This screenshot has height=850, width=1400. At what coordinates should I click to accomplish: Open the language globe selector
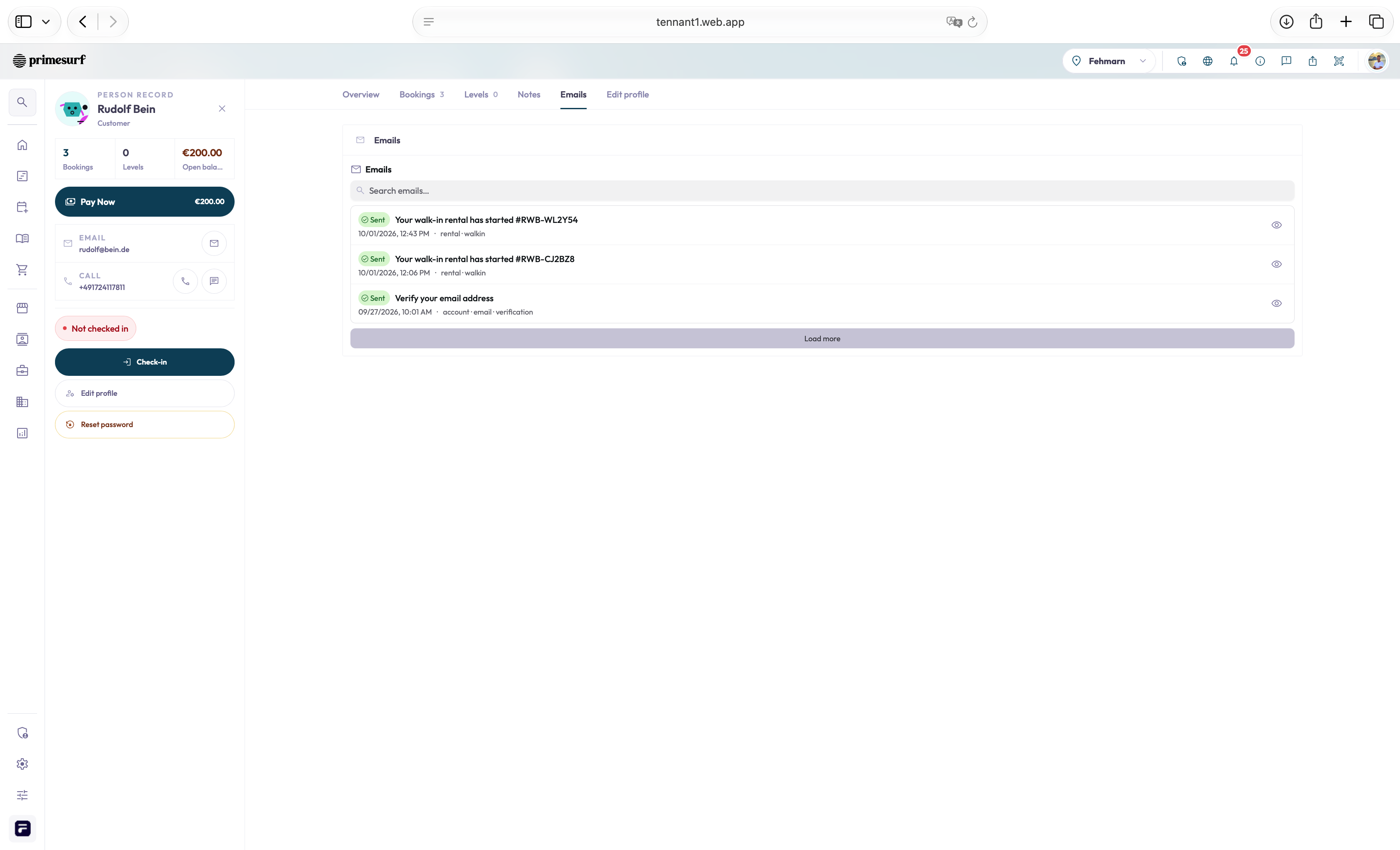1208,61
